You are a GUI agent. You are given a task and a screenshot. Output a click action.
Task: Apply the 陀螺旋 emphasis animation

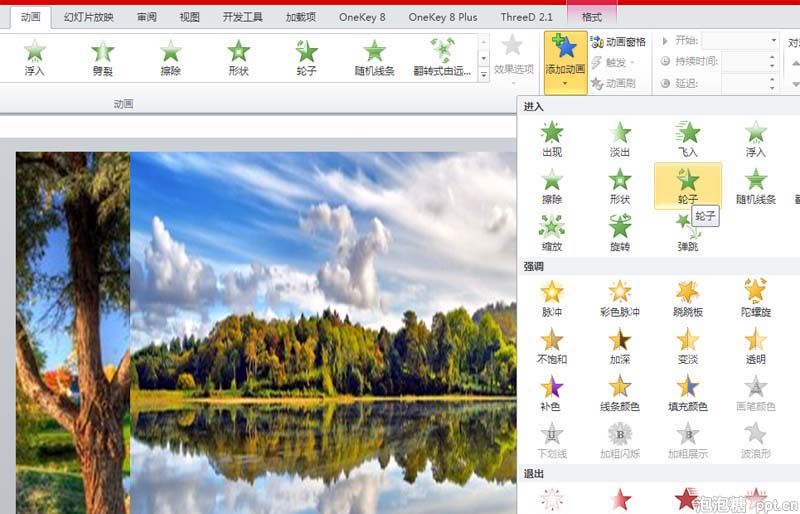pyautogui.click(x=756, y=297)
